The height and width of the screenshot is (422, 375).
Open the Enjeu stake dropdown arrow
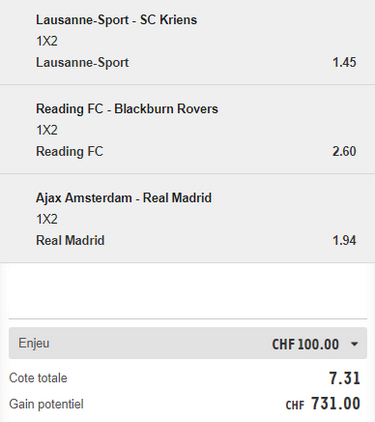tap(355, 344)
